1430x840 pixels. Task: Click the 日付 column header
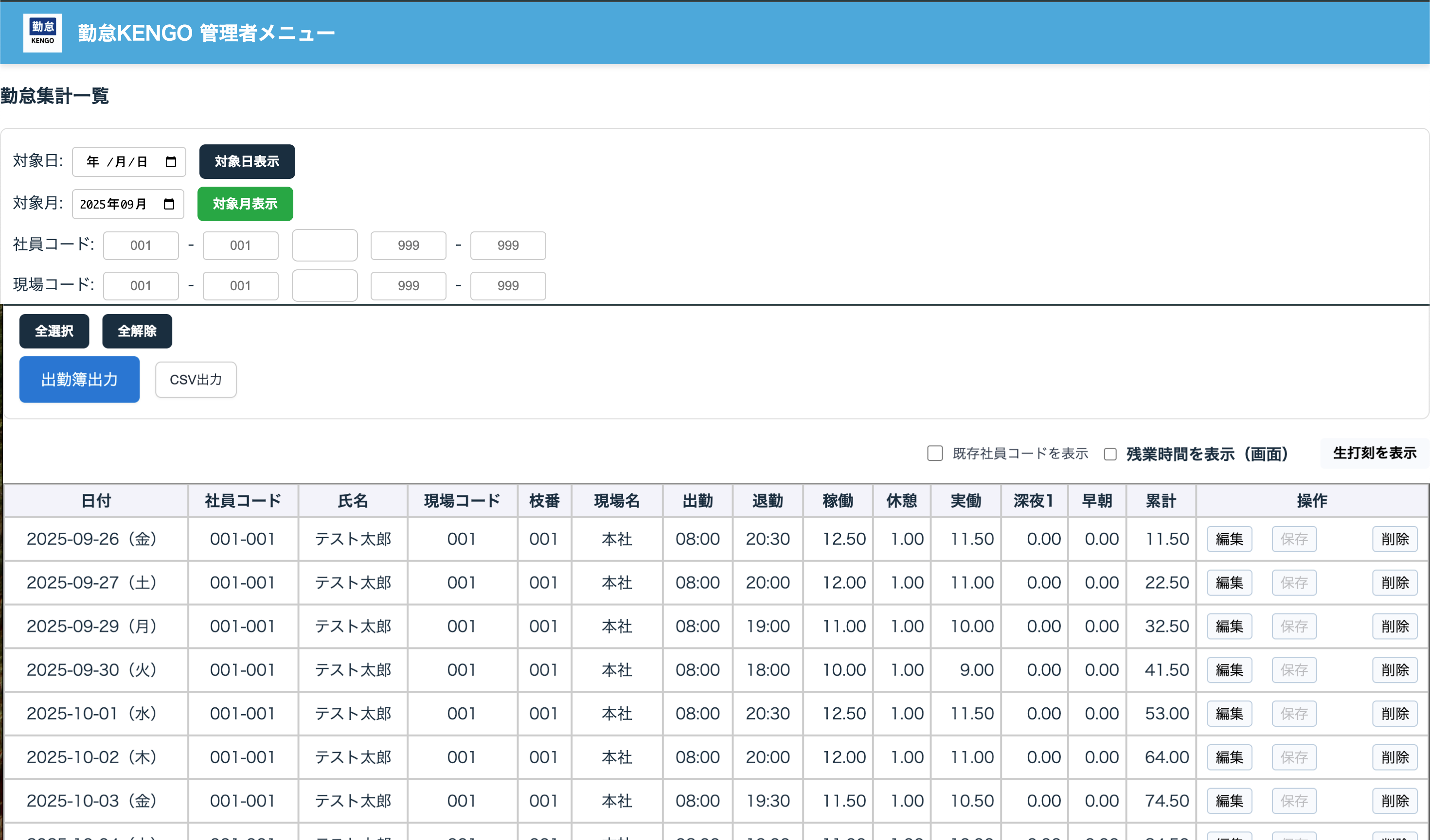pyautogui.click(x=95, y=501)
